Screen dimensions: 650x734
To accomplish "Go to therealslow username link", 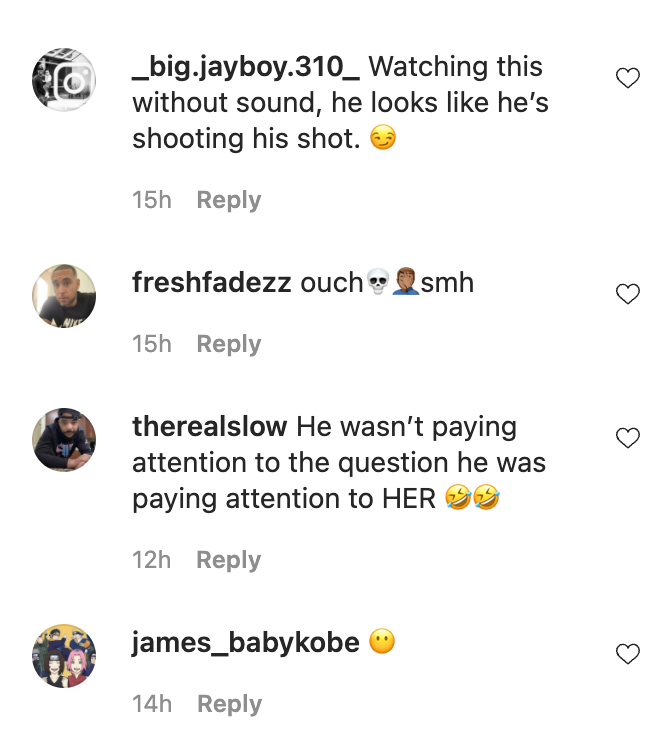I will tap(210, 427).
